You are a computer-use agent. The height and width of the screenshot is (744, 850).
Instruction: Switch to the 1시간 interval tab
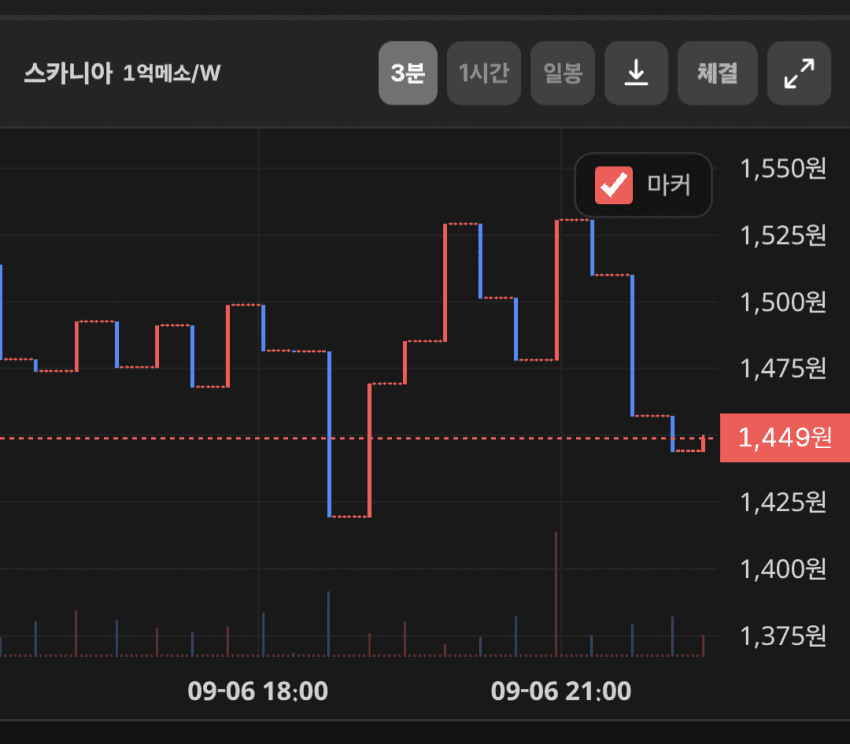pos(484,73)
